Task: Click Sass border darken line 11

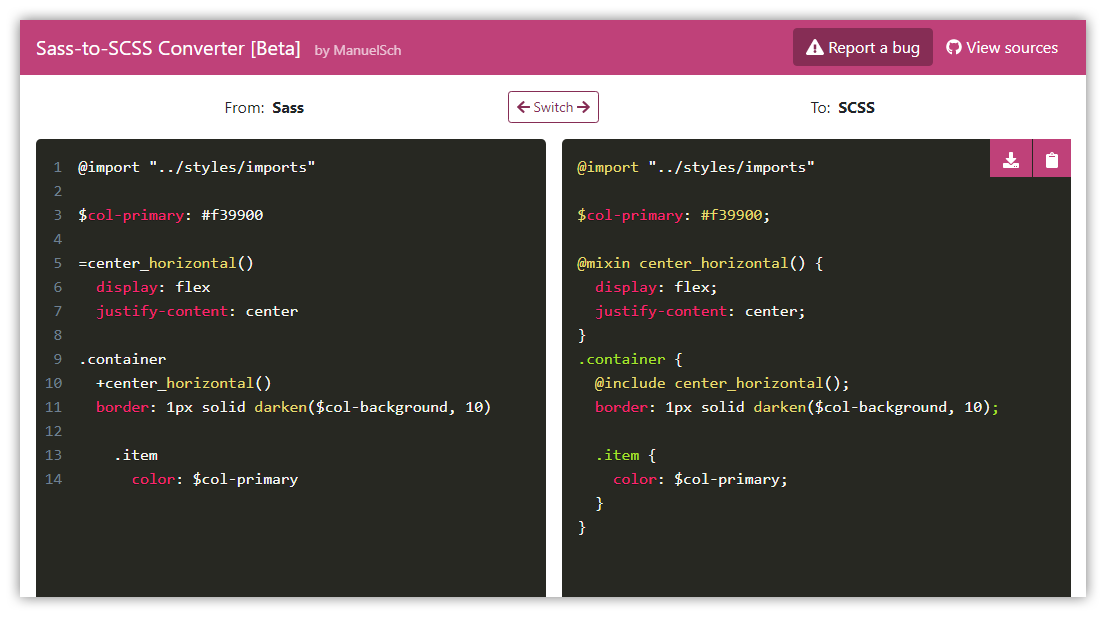Action: pyautogui.click(x=293, y=407)
